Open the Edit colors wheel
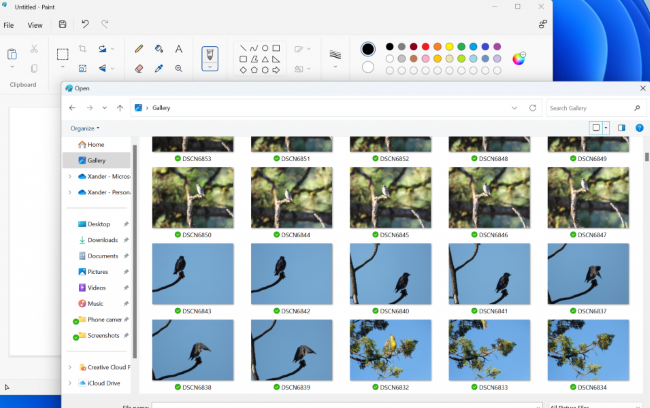Image resolution: width=650 pixels, height=408 pixels. (x=519, y=58)
